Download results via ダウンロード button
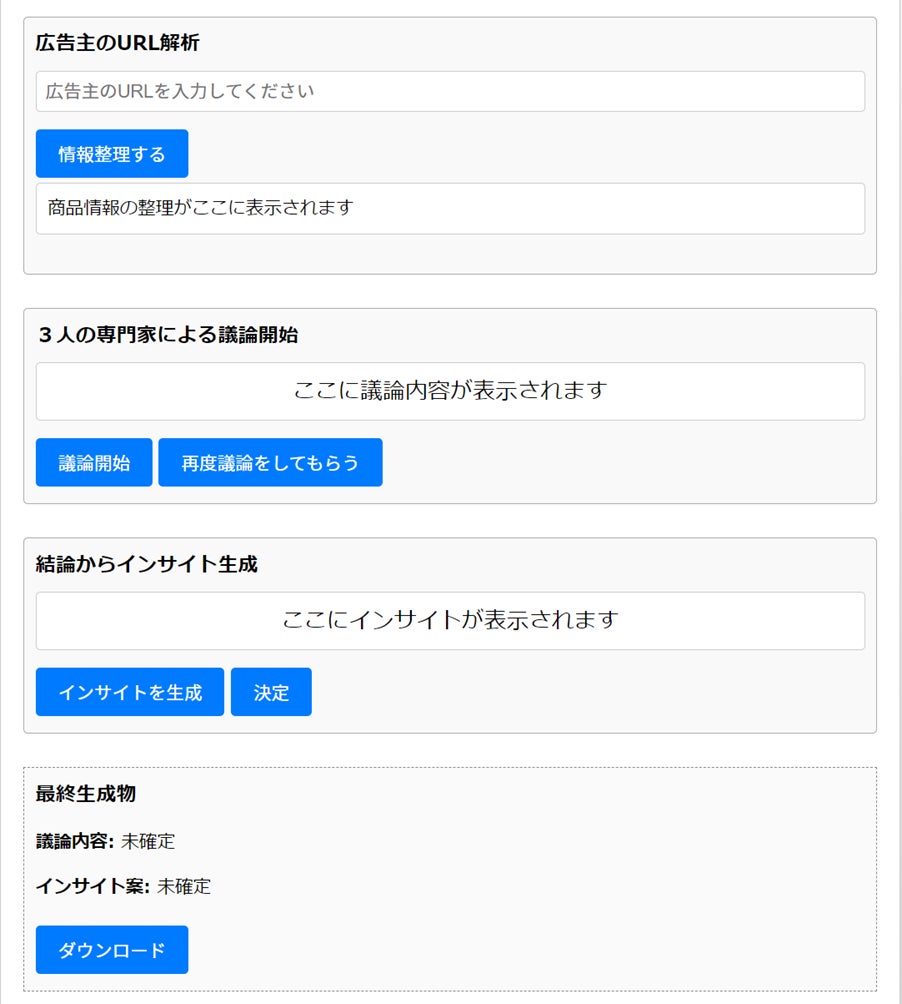Screen dimensions: 902x1004 112,950
